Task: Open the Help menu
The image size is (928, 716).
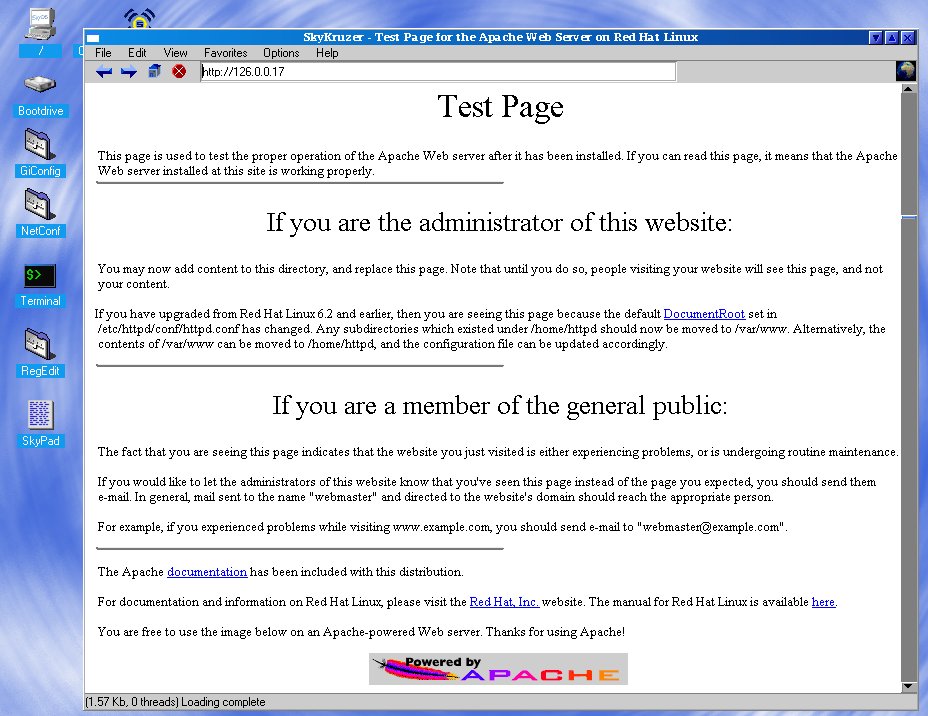Action: pos(327,53)
